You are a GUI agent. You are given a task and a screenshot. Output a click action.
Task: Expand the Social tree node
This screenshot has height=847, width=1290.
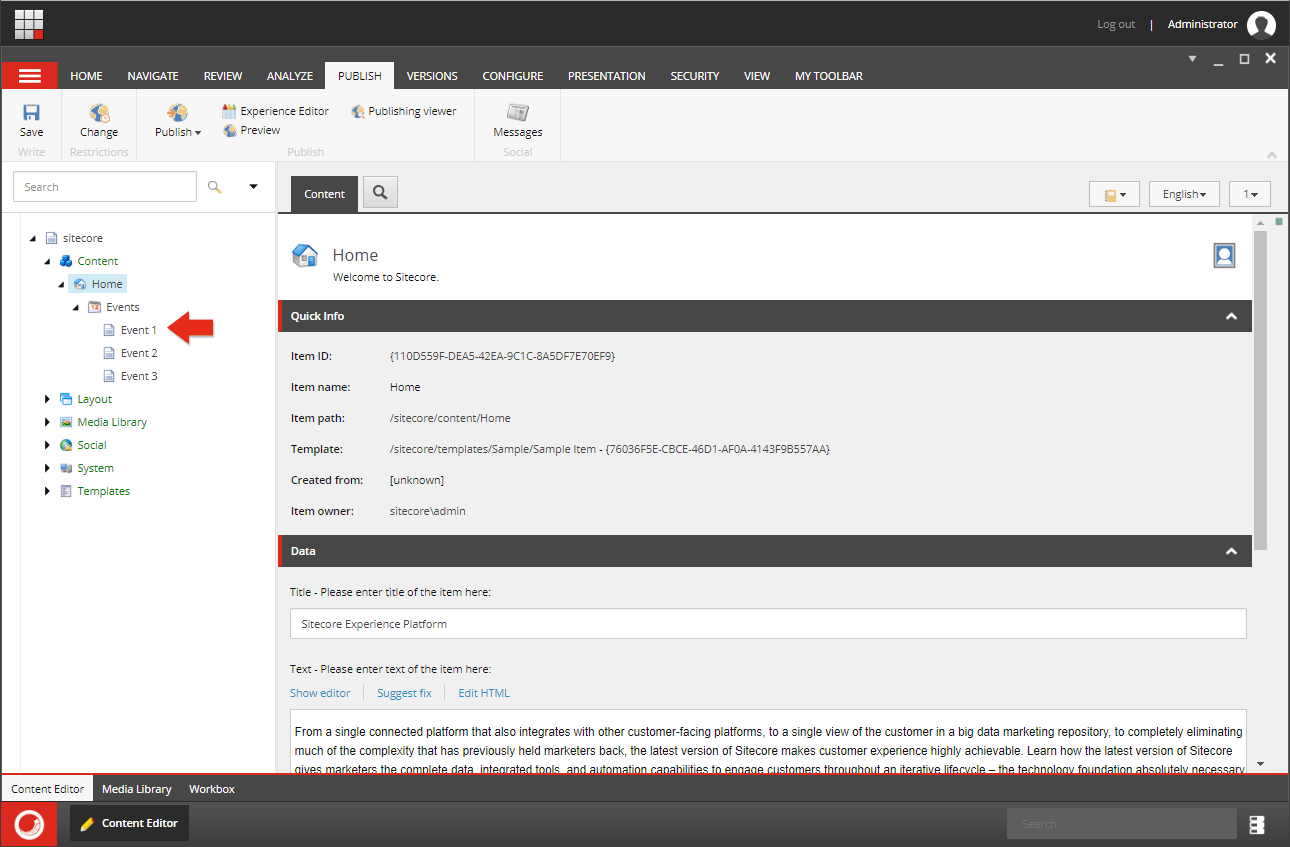tap(47, 445)
